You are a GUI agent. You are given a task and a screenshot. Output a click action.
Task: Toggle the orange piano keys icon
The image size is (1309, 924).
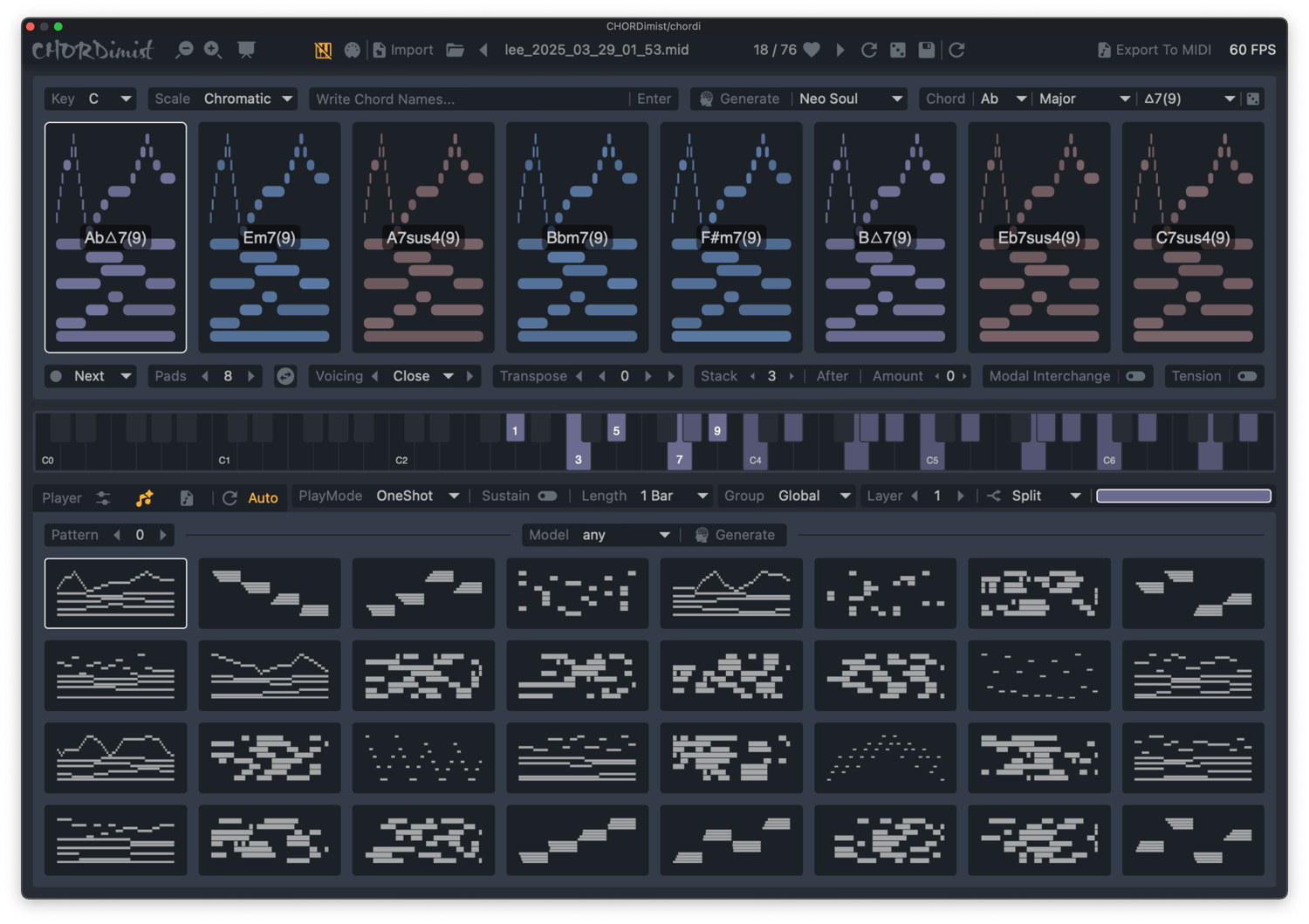click(x=323, y=50)
